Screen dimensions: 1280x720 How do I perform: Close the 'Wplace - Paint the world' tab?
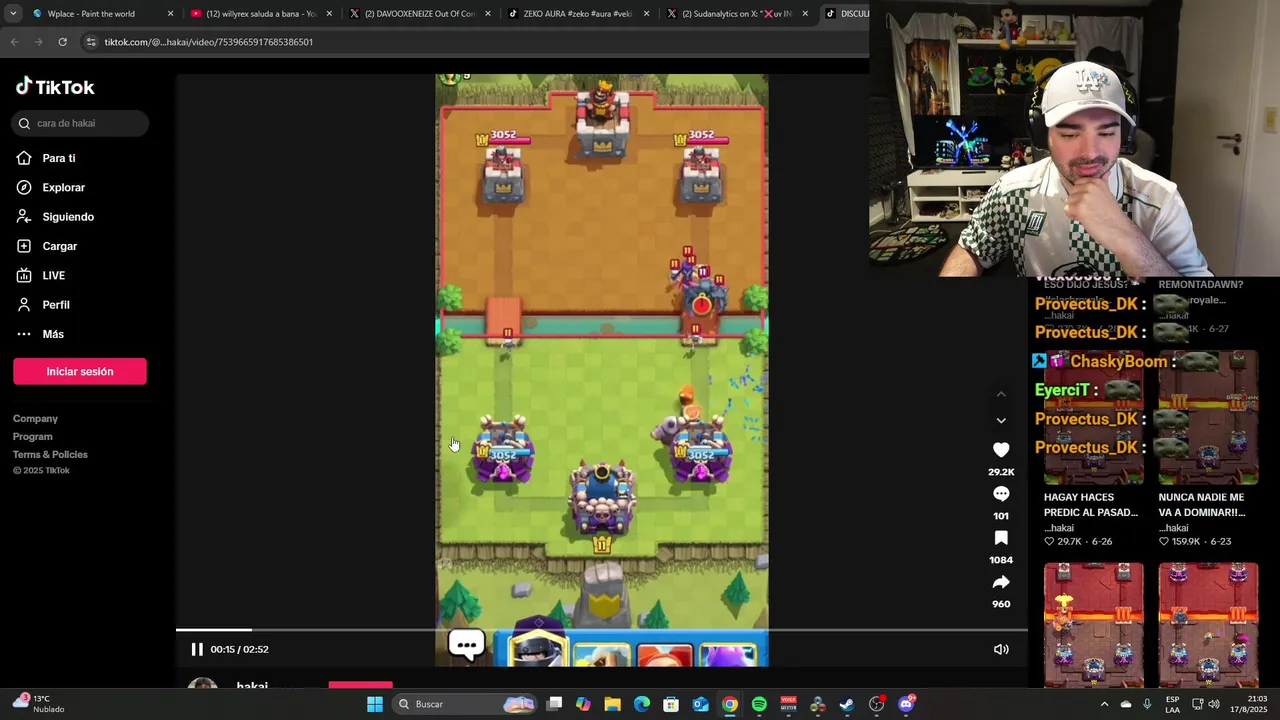click(x=170, y=14)
